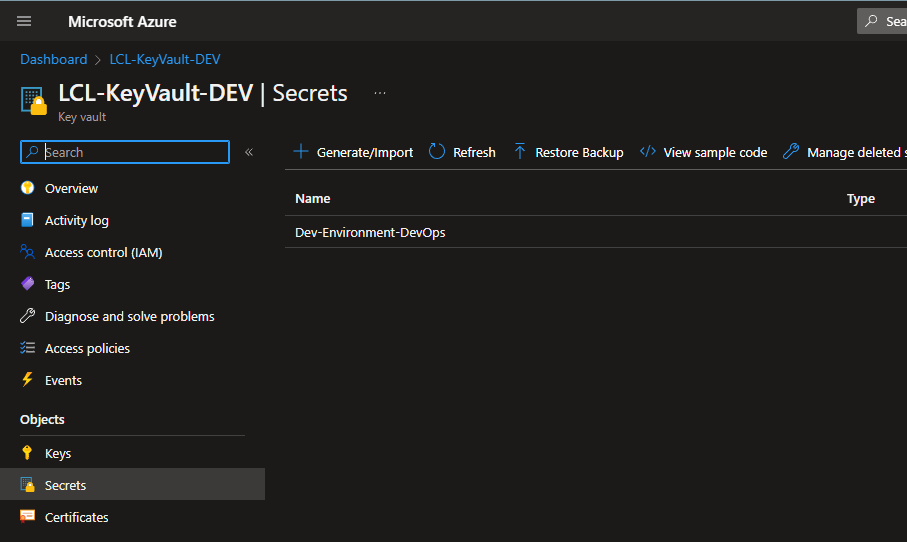
Task: Open Keys under Objects
Action: [x=58, y=453]
